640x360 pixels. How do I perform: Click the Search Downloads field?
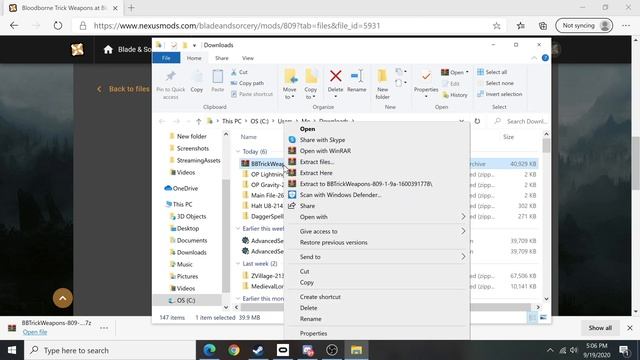tap(520, 121)
